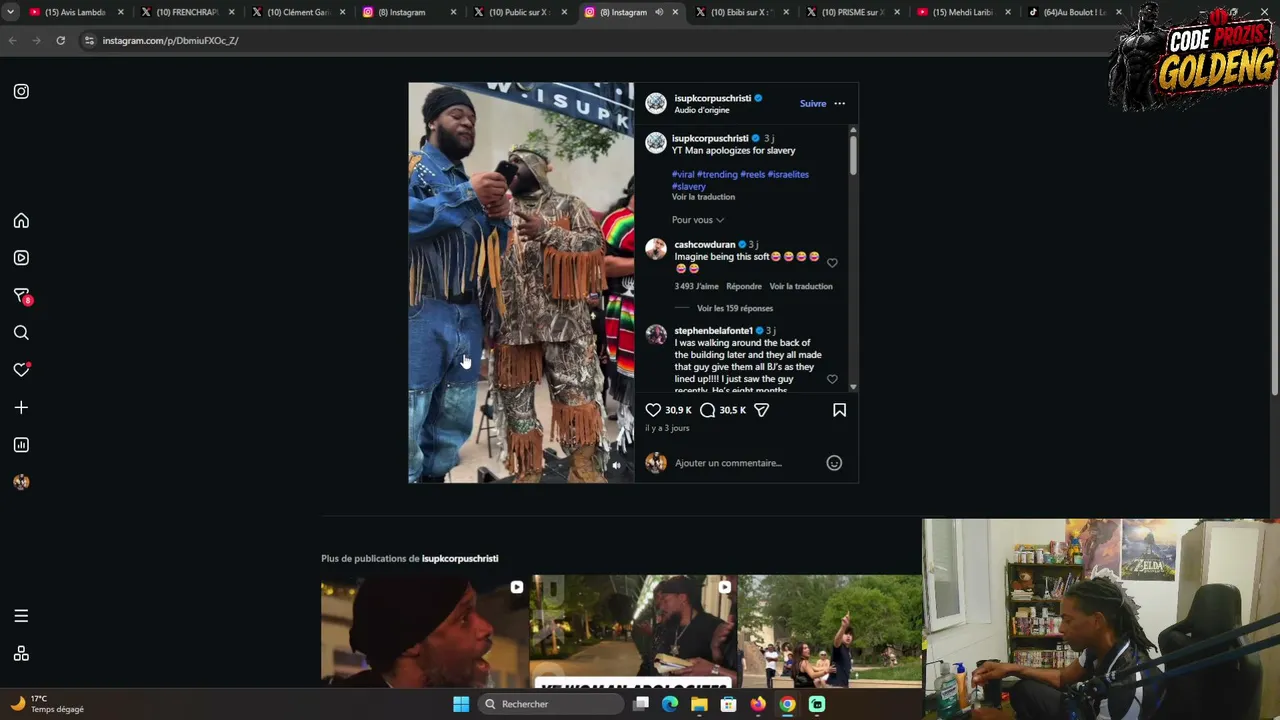The width and height of the screenshot is (1280, 720).
Task: Follow isupkcorpuschristi with the Suivre button
Action: tap(813, 103)
